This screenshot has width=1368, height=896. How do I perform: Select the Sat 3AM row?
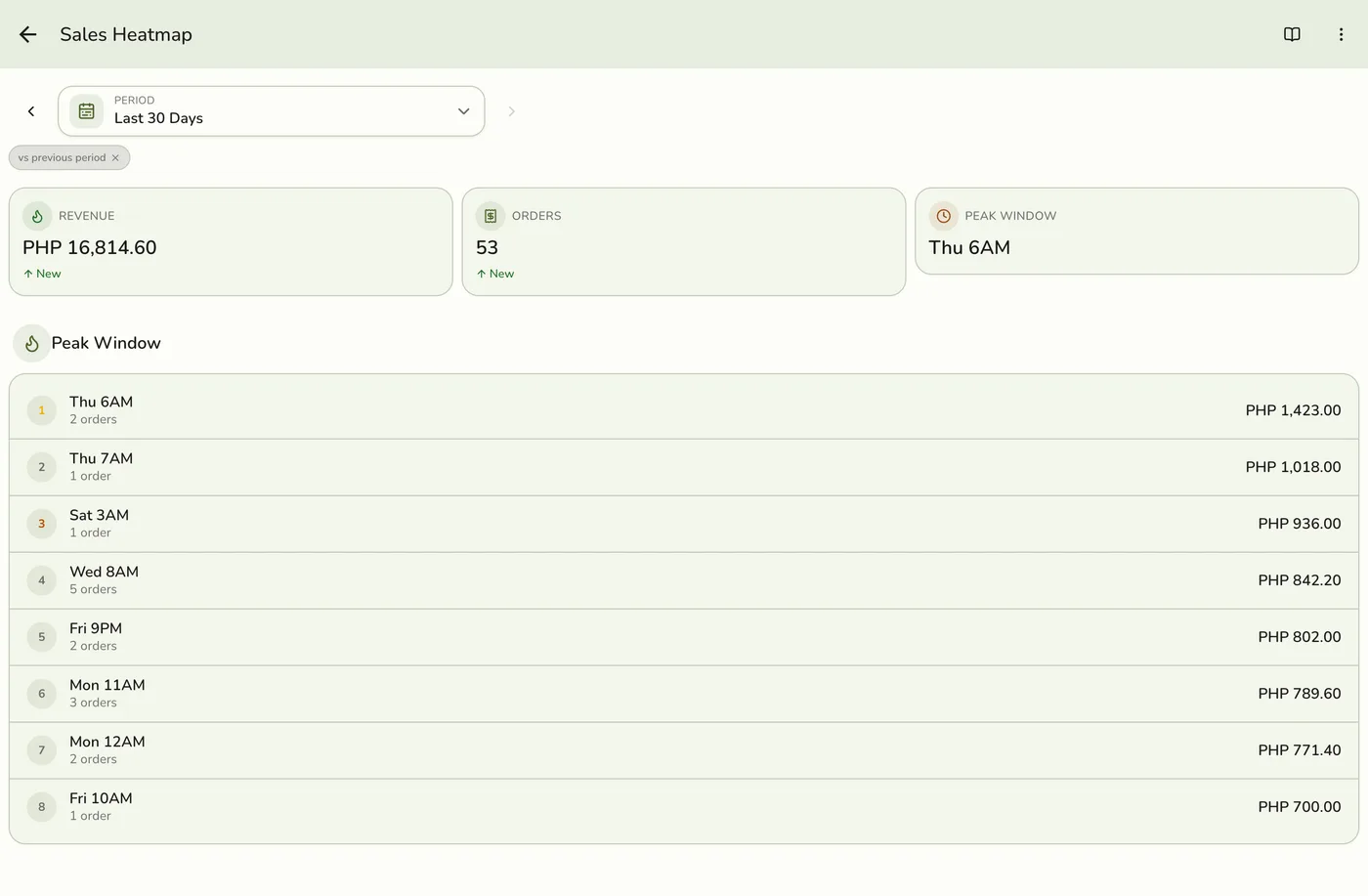coord(684,524)
